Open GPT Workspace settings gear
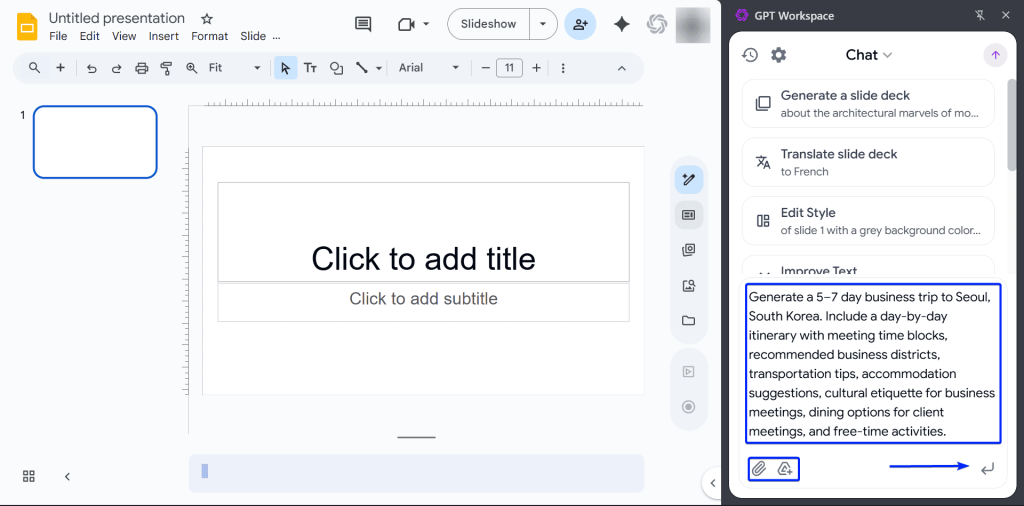The image size is (1024, 506). pyautogui.click(x=778, y=55)
